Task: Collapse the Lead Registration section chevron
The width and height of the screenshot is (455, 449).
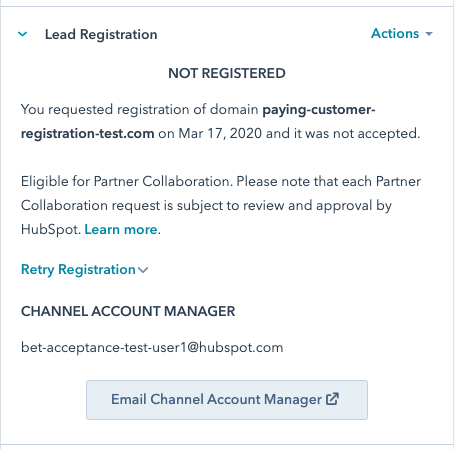Action: [22, 34]
